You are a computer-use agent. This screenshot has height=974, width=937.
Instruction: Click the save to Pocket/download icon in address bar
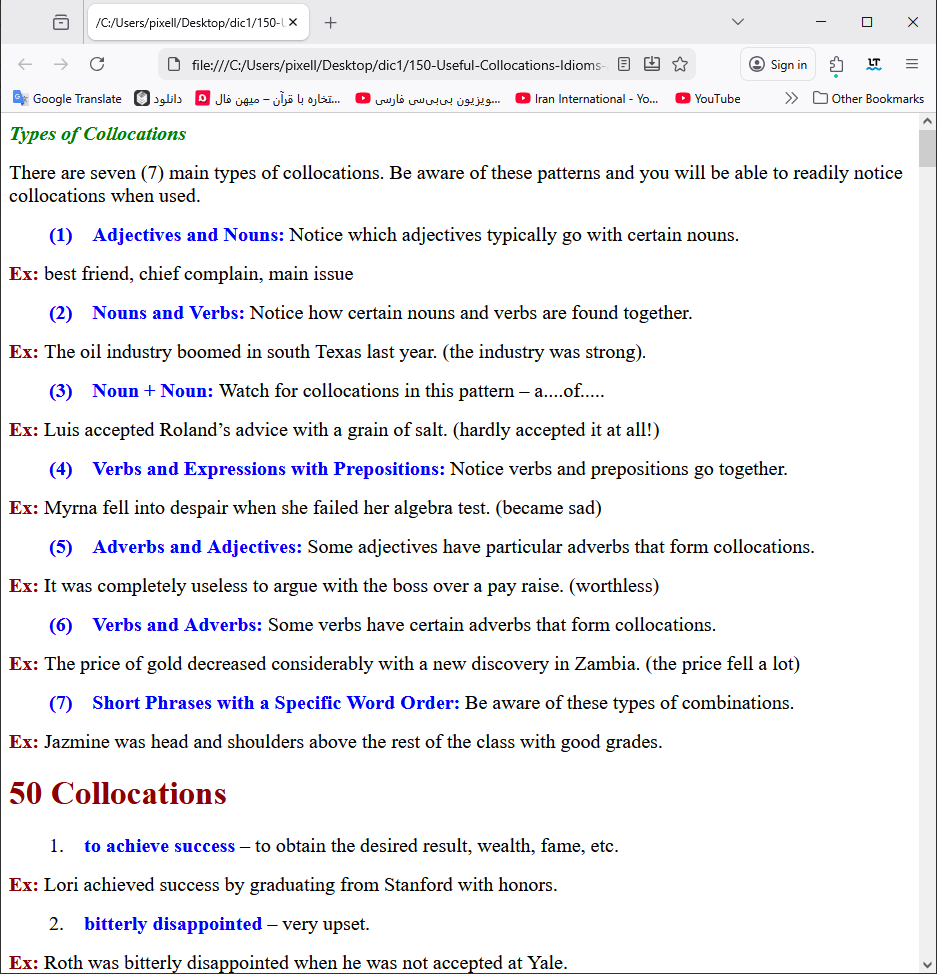click(652, 64)
